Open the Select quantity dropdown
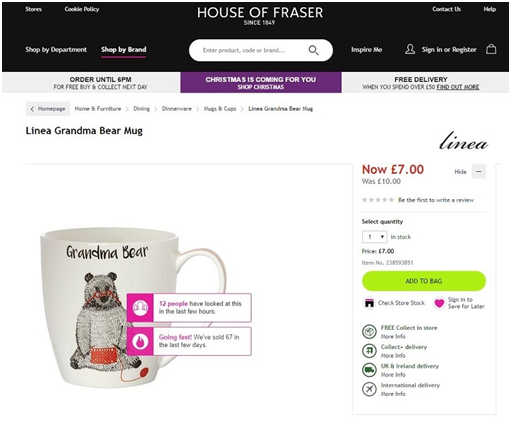 pyautogui.click(x=375, y=237)
